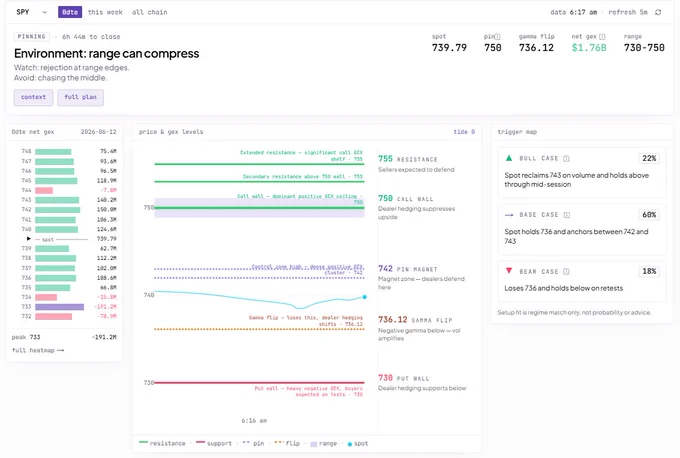
Task: Click the PINNING status badge
Action: click(32, 37)
